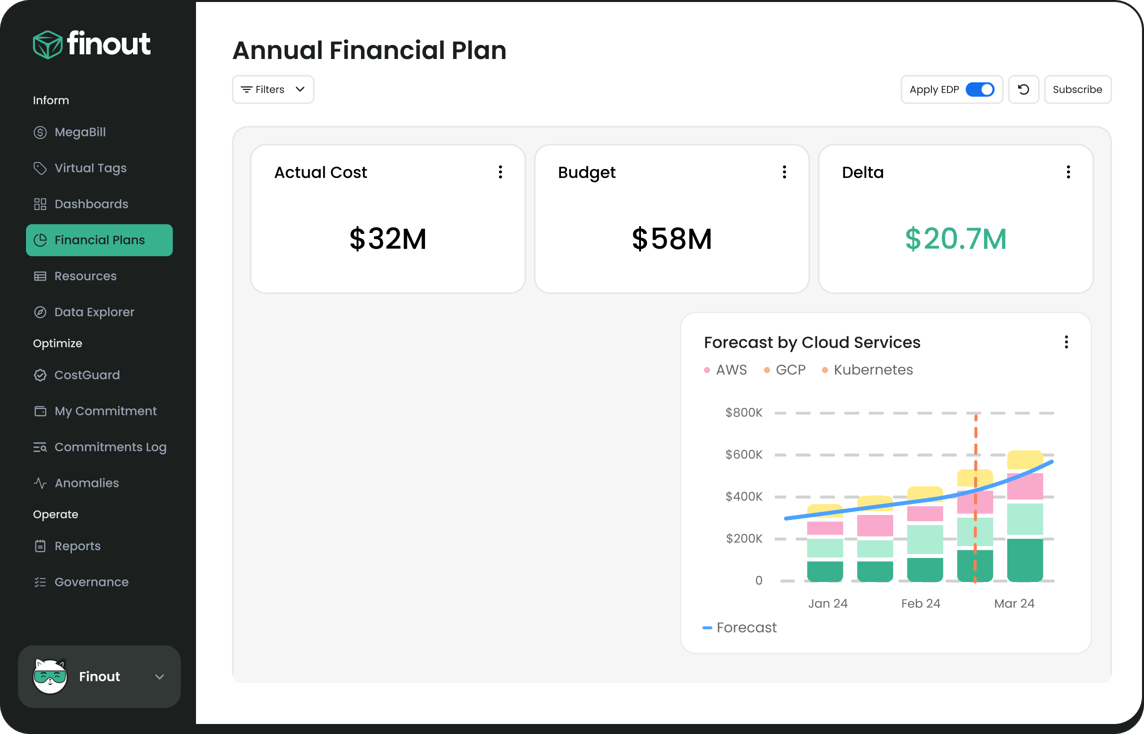Image resolution: width=1144 pixels, height=734 pixels.
Task: Click the $32M actual cost value
Action: [x=387, y=239]
